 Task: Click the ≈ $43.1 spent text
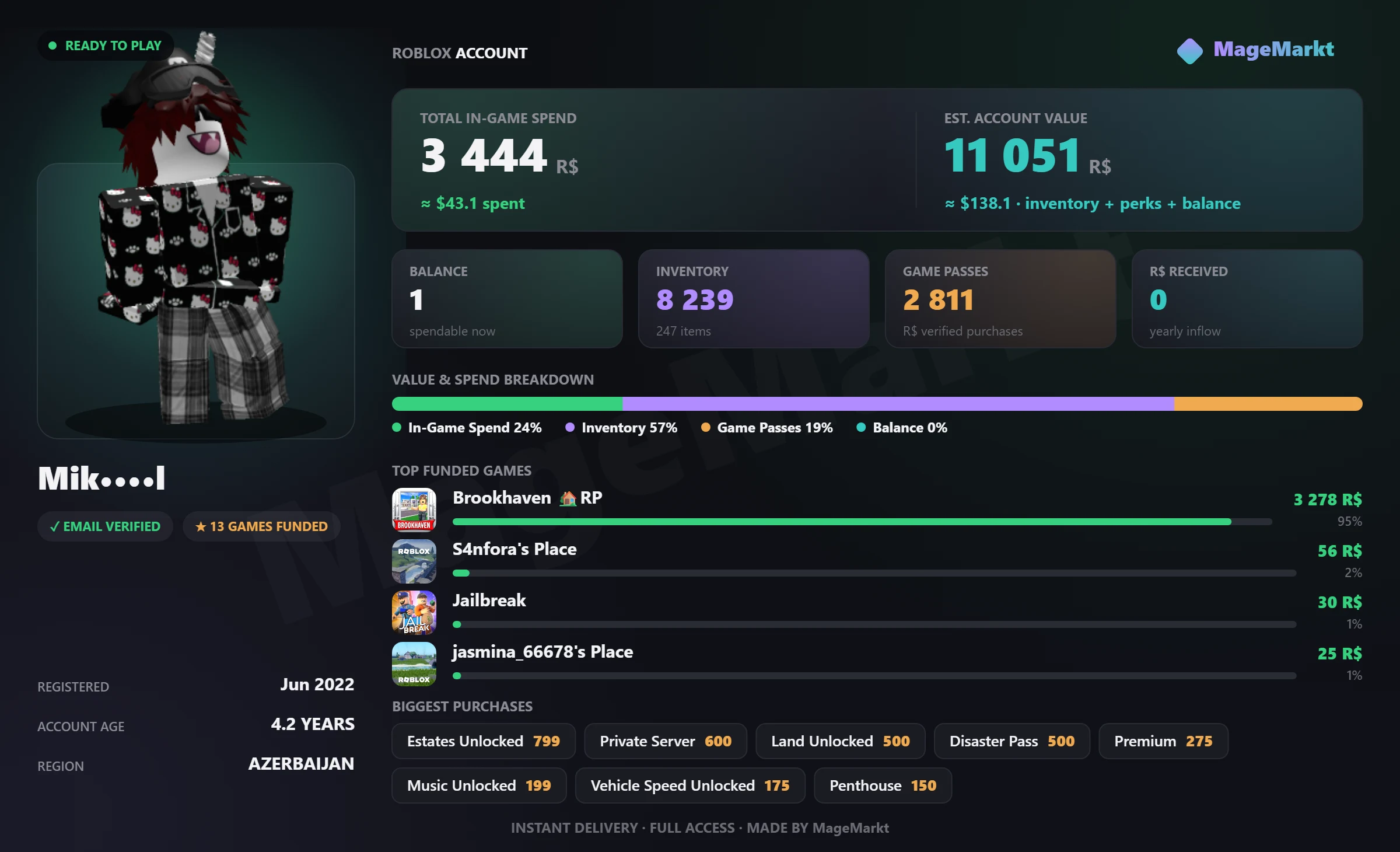[473, 203]
